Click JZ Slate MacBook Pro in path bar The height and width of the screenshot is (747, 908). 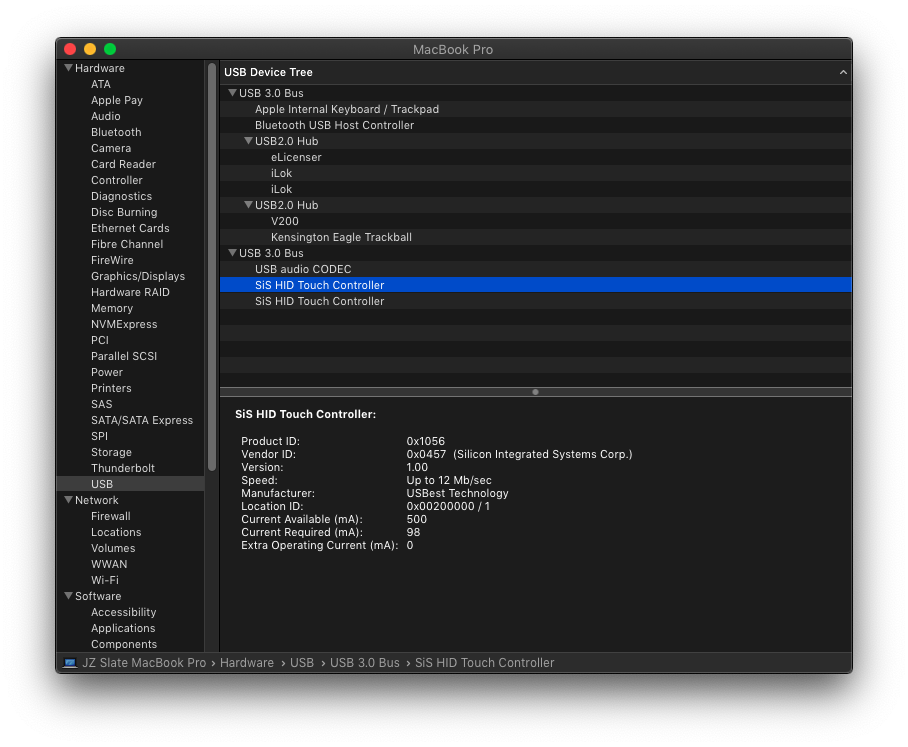click(x=144, y=663)
